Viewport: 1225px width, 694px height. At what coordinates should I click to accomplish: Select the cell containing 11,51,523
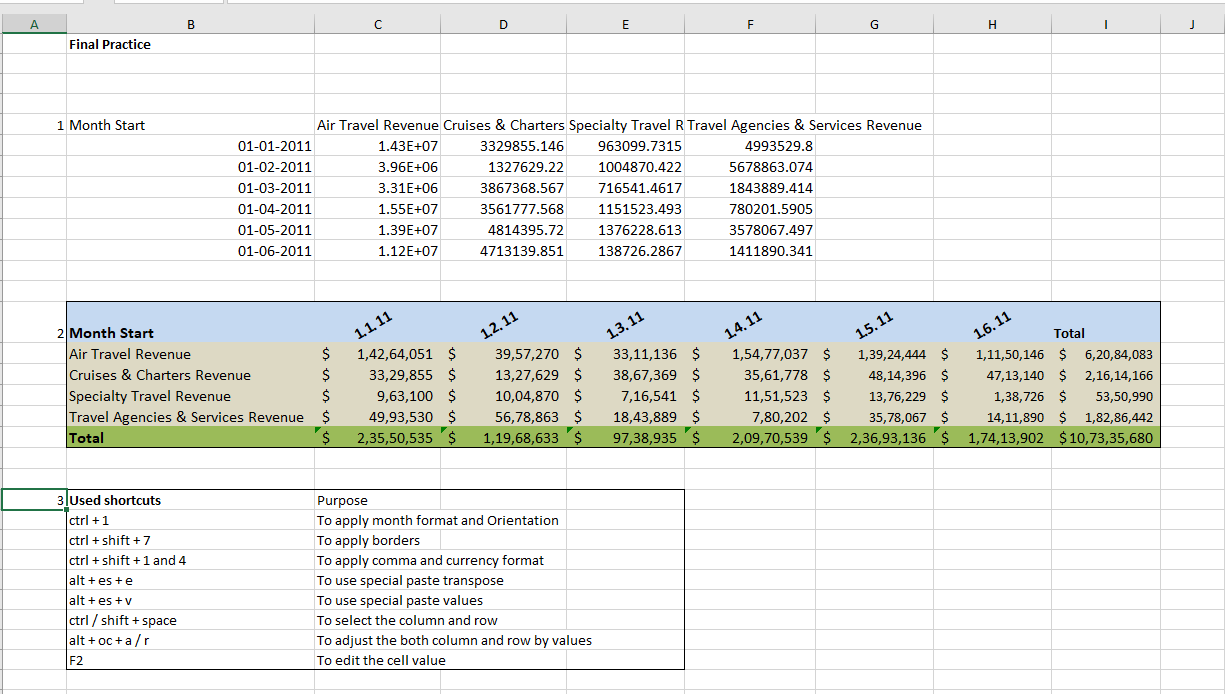coord(750,396)
